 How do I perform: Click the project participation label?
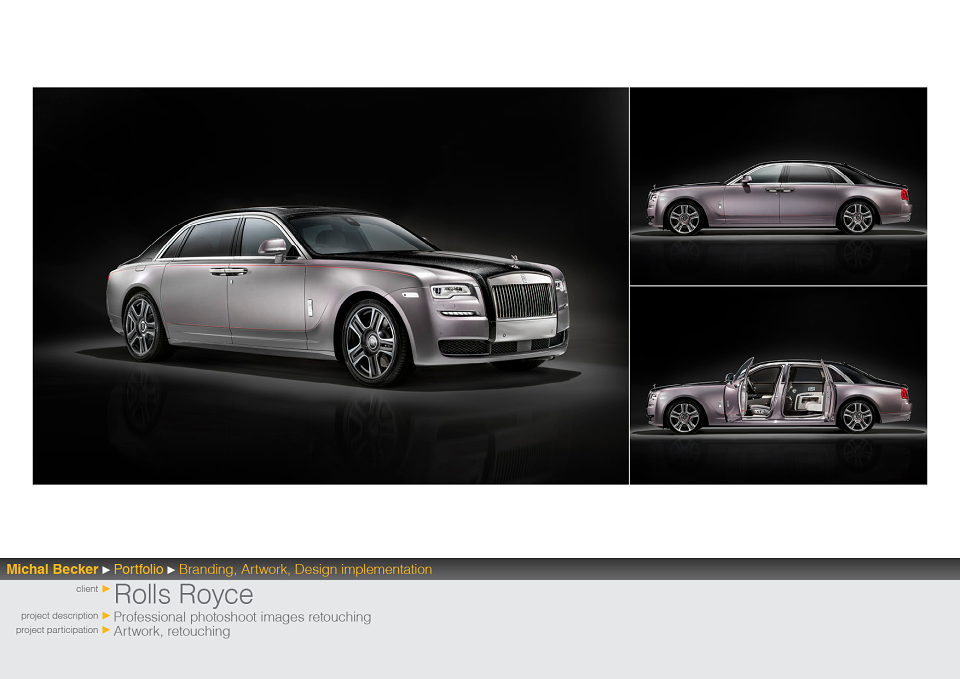(x=57, y=630)
